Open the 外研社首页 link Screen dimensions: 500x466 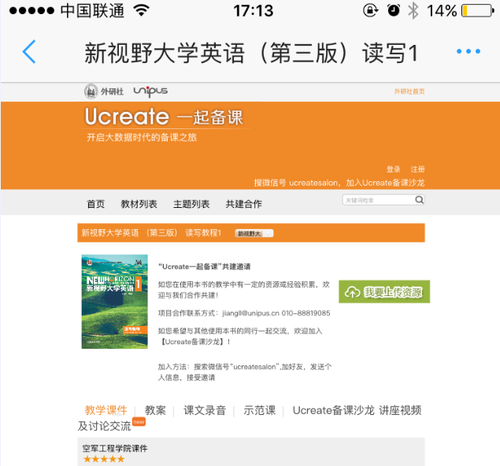tap(409, 91)
